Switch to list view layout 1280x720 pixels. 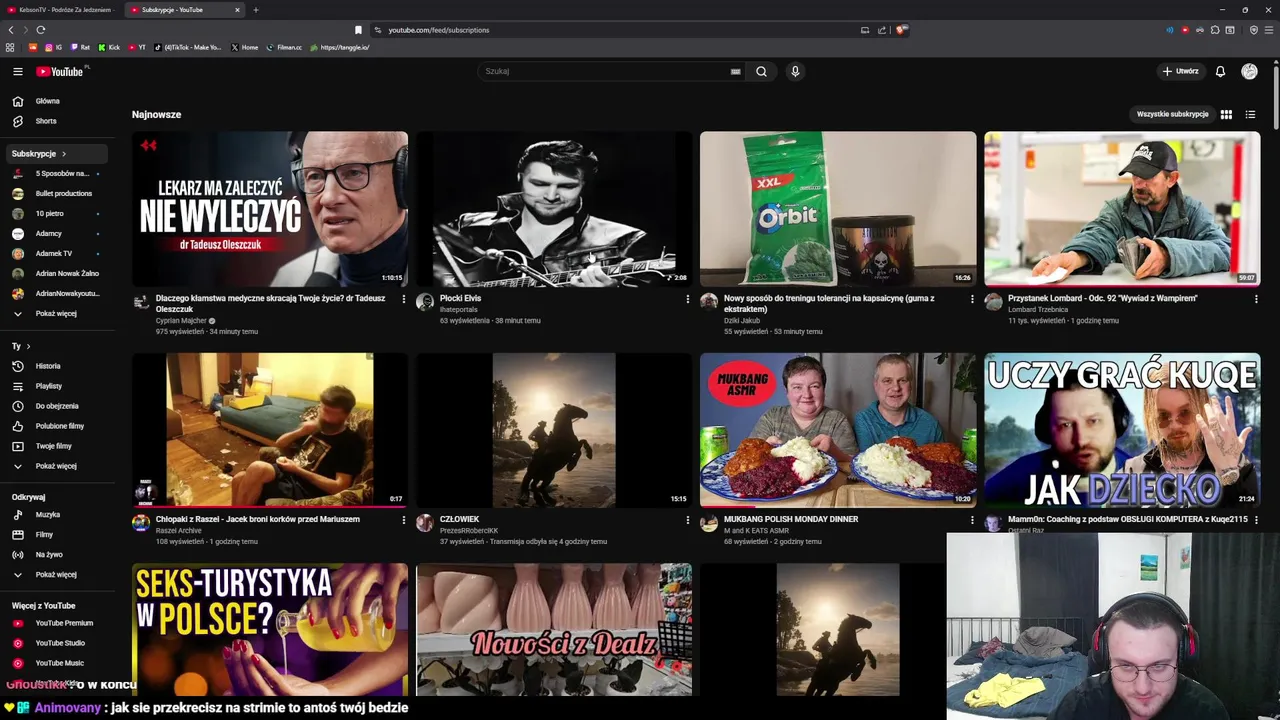pyautogui.click(x=1250, y=114)
